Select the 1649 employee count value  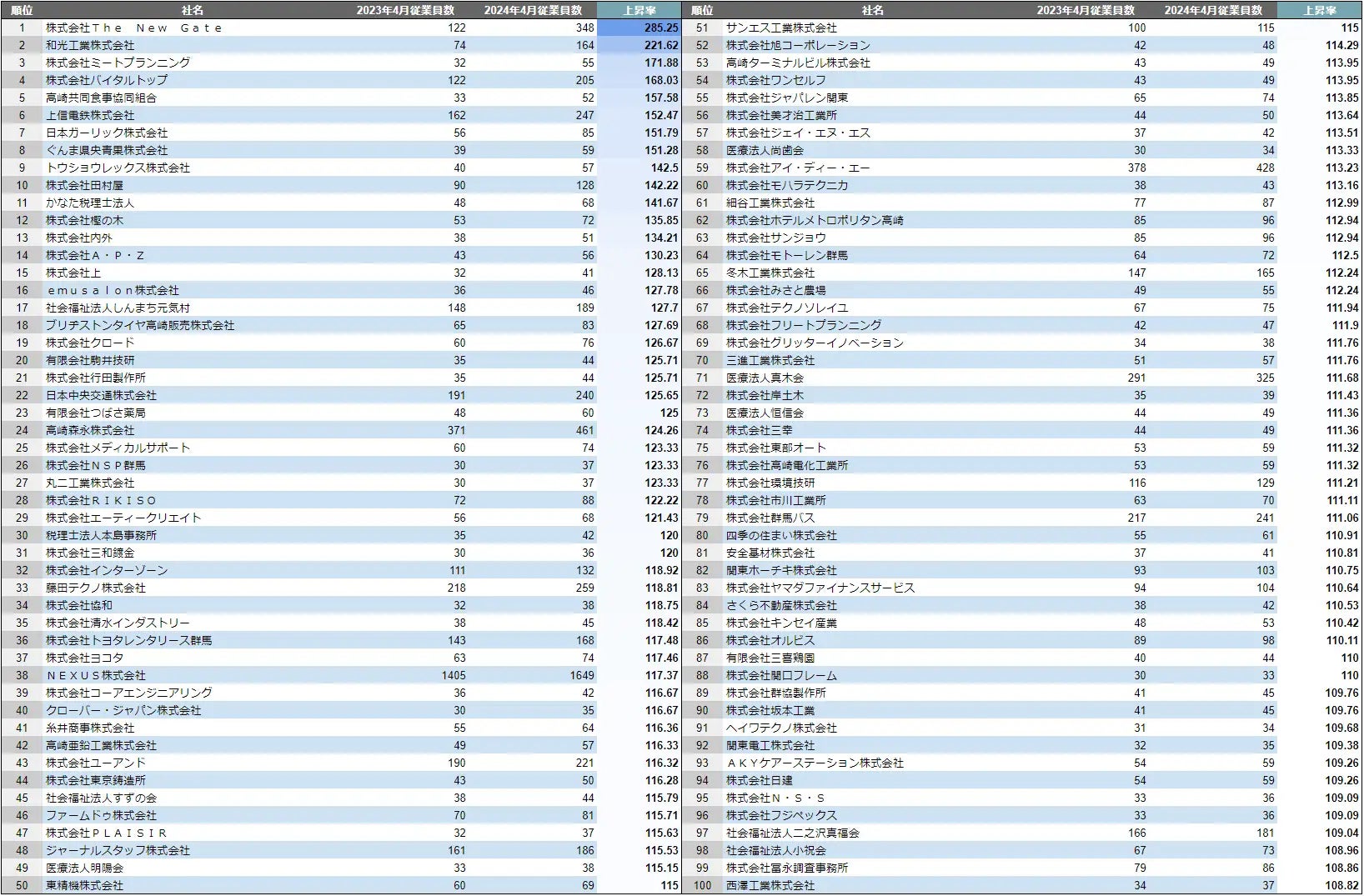582,675
